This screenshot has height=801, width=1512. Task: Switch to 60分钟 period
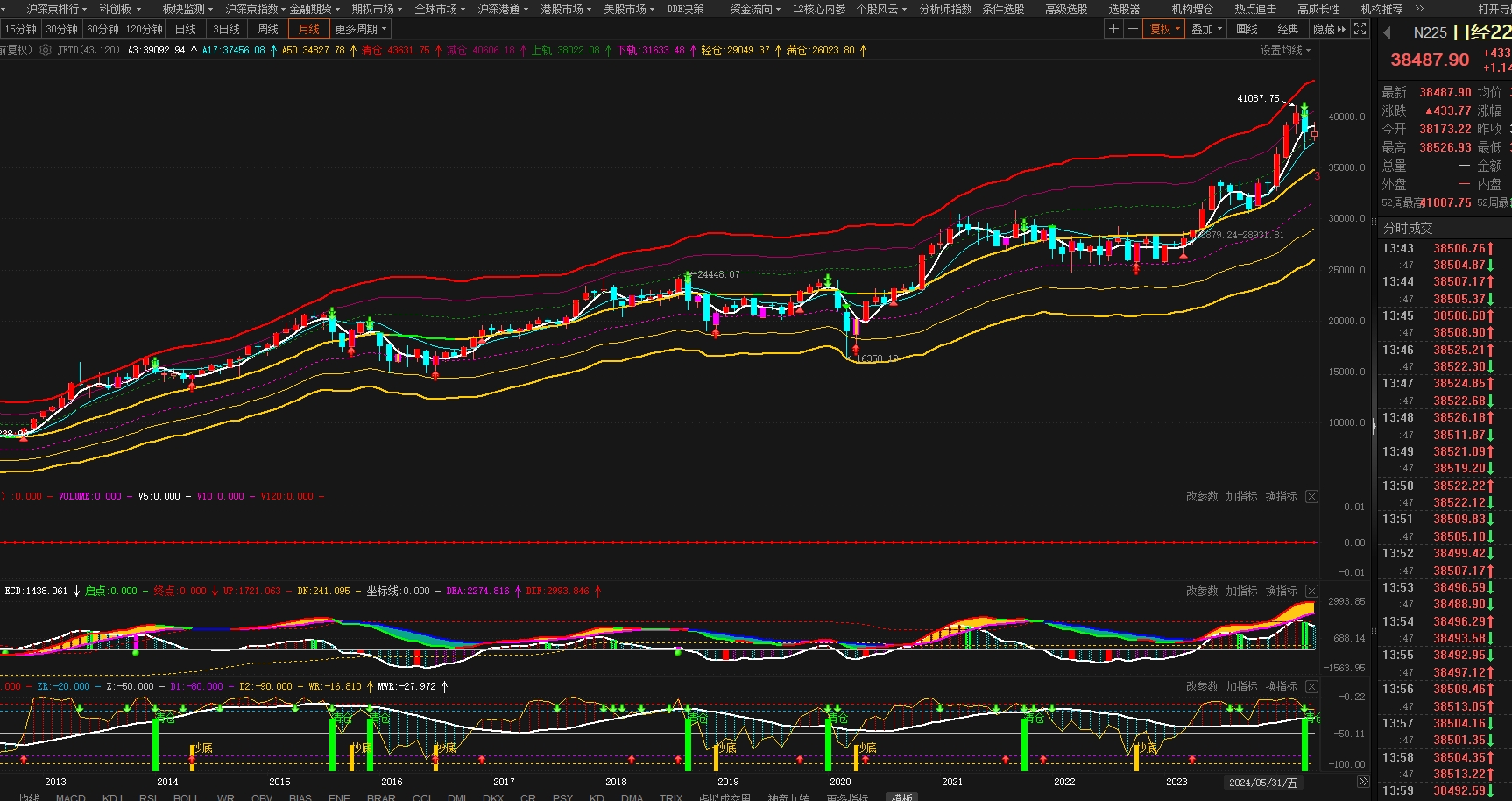(x=102, y=29)
